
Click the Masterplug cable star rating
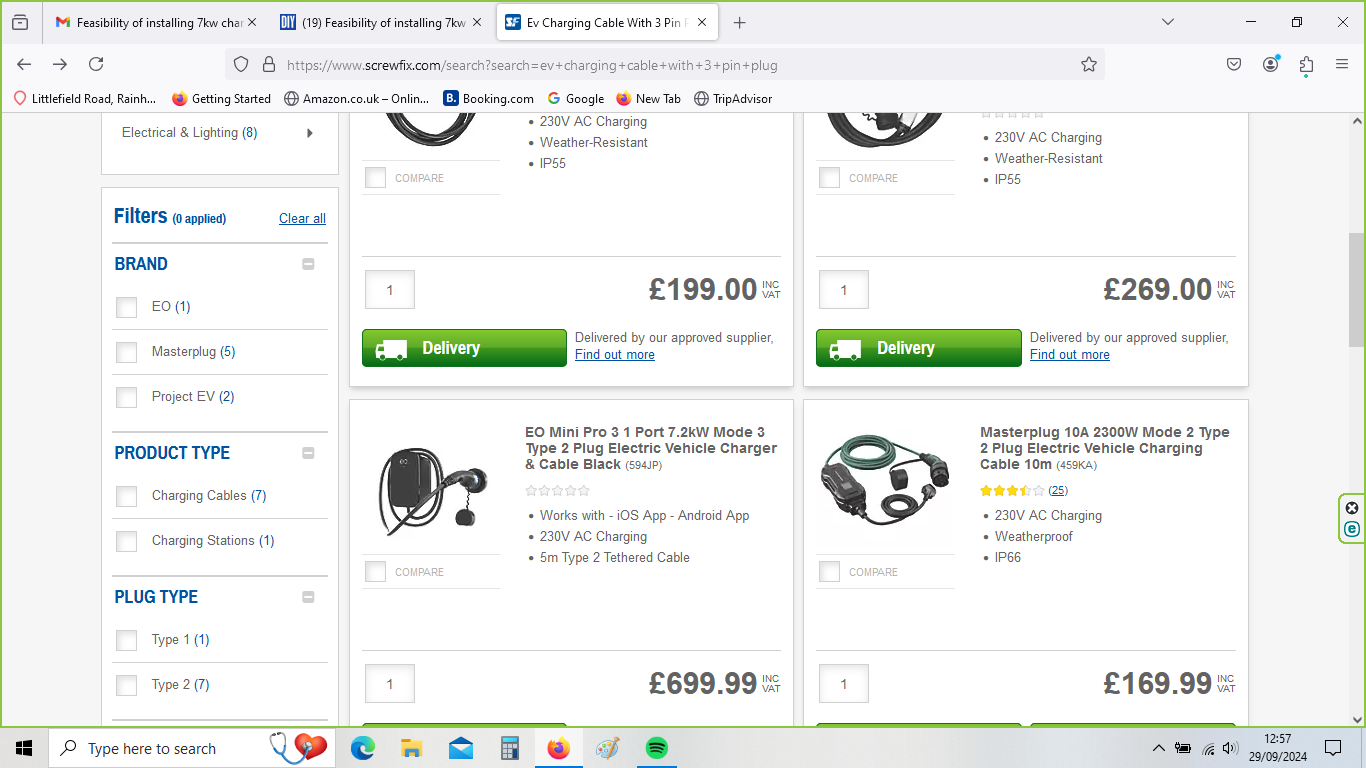point(1012,491)
